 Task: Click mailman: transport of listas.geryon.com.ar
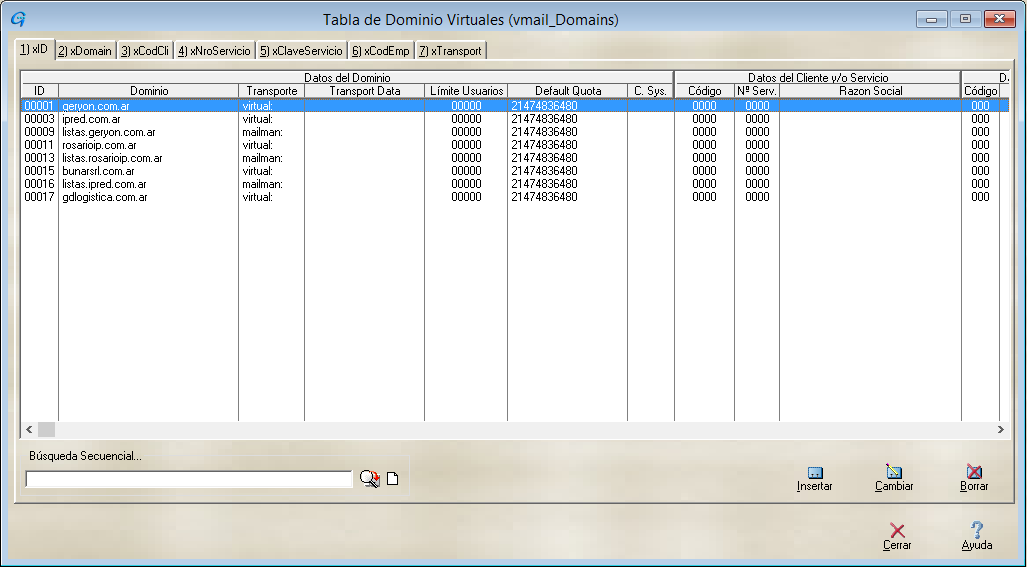[x=263, y=132]
